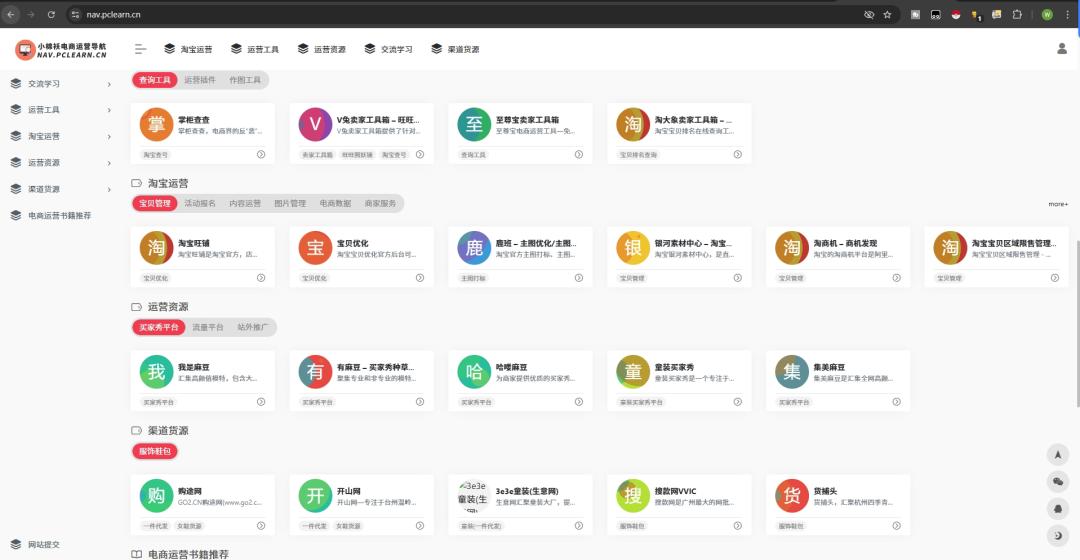Open 交流学习 in top navigation
1080x560 pixels.
point(388,49)
